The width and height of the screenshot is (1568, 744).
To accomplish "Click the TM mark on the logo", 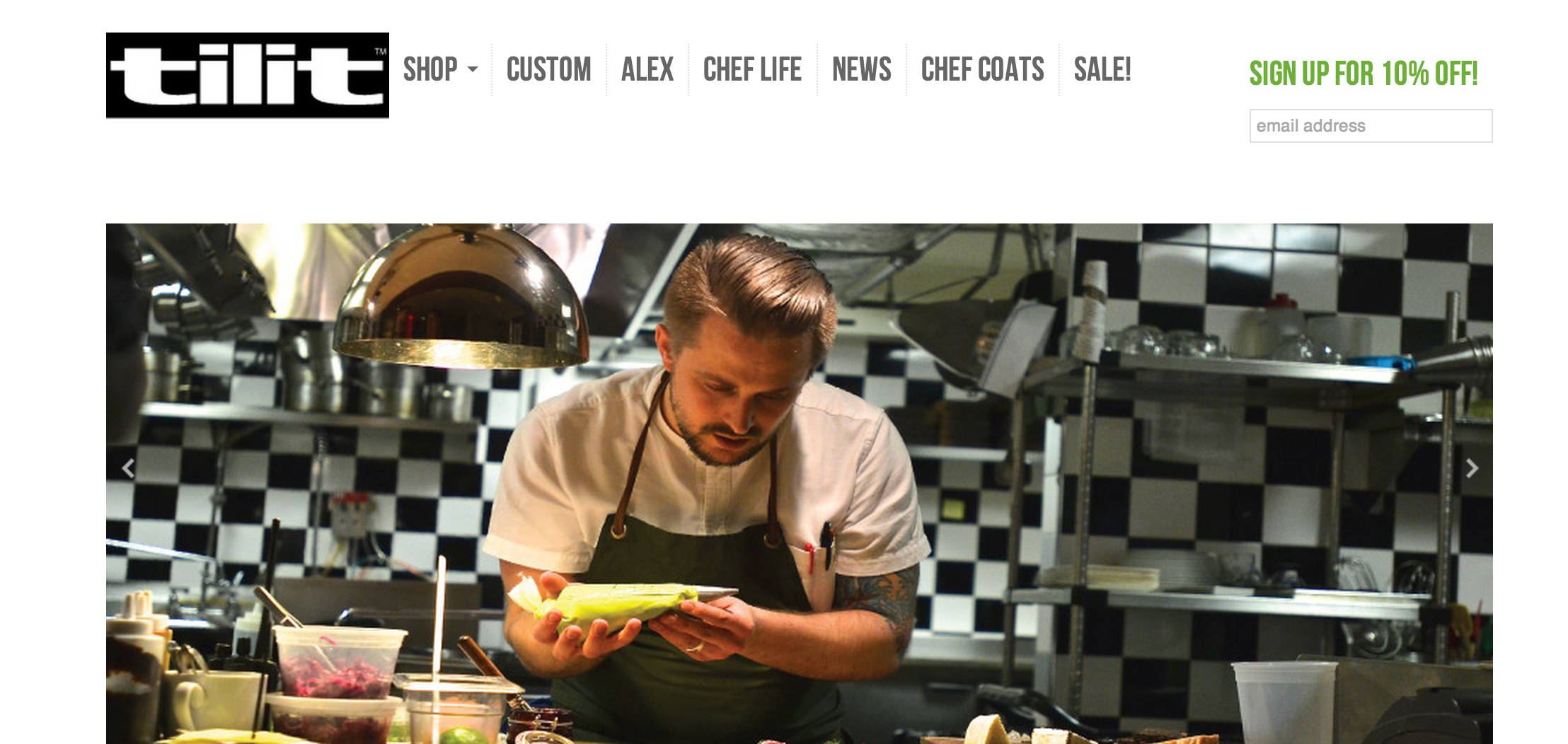I will (381, 52).
